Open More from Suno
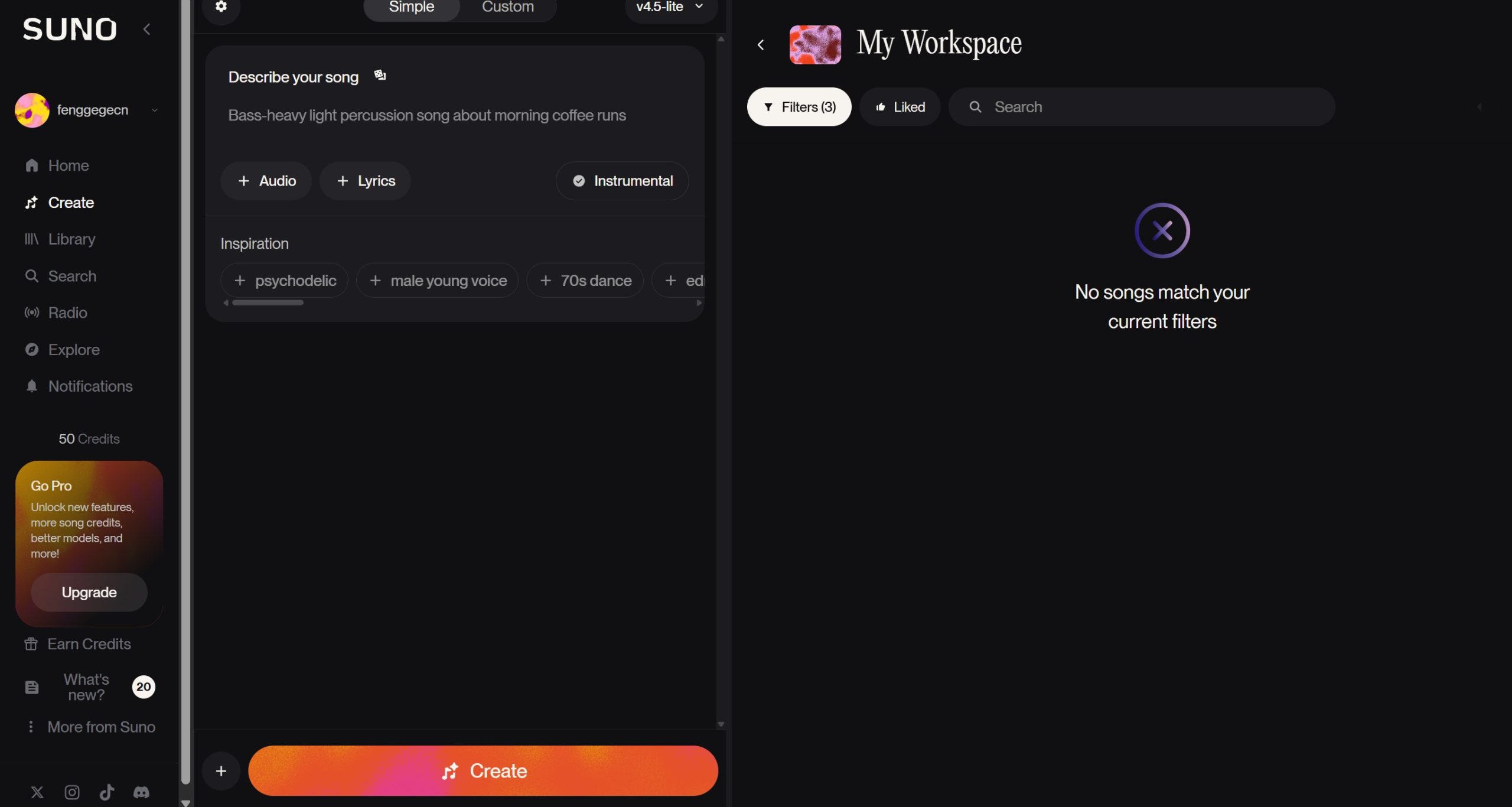1512x807 pixels. coord(90,727)
